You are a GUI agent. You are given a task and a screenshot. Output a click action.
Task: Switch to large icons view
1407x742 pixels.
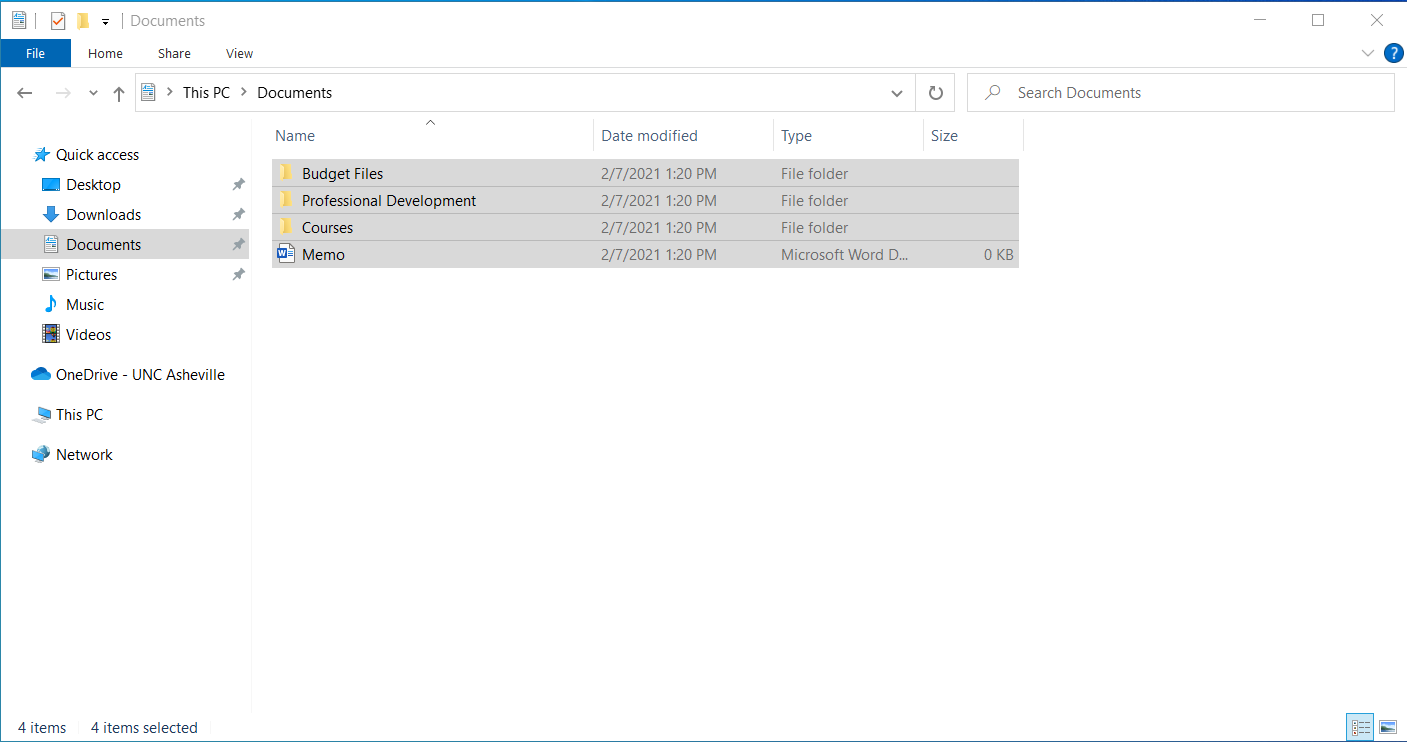(x=1388, y=727)
